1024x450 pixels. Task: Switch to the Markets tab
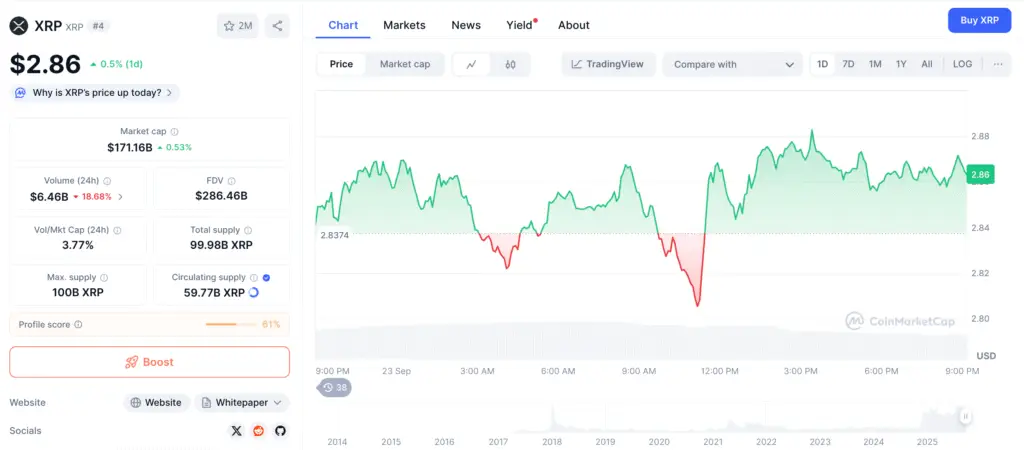click(x=404, y=25)
